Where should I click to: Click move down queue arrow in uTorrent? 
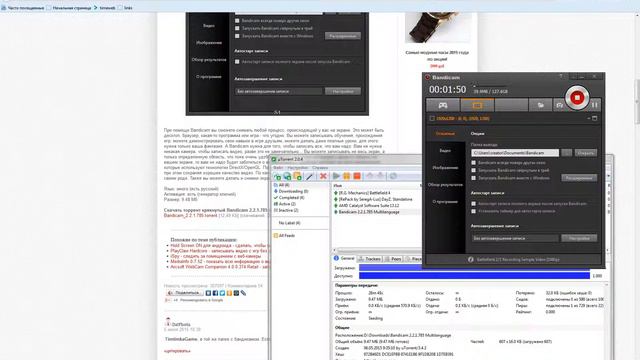click(x=380, y=176)
